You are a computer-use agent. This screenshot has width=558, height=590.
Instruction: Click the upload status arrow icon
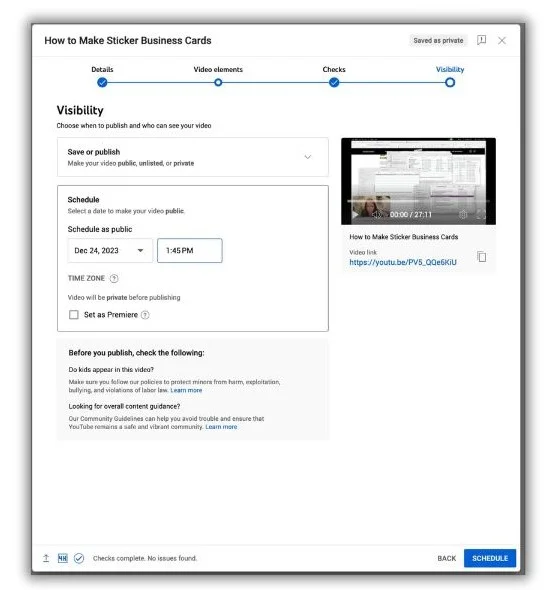(46, 558)
